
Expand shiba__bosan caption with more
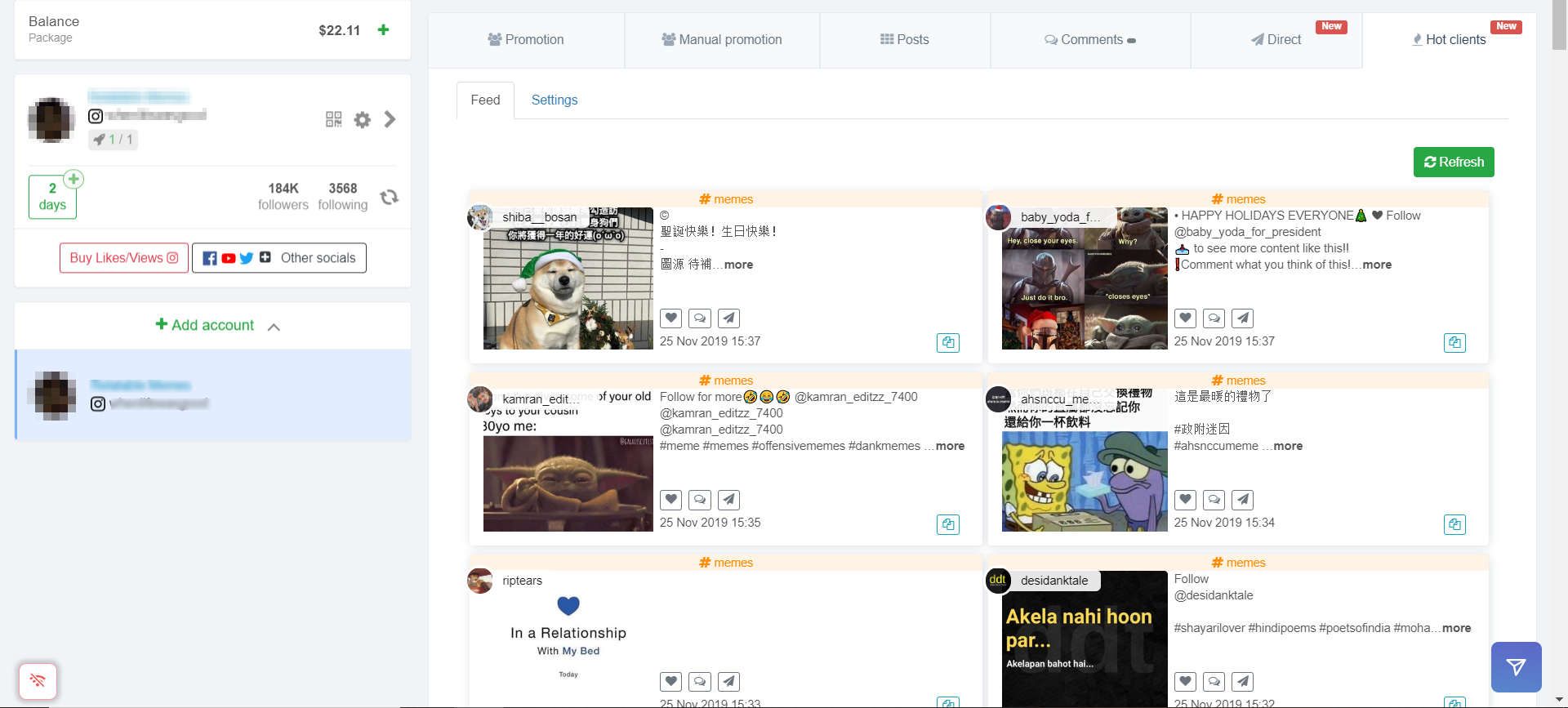(x=738, y=265)
